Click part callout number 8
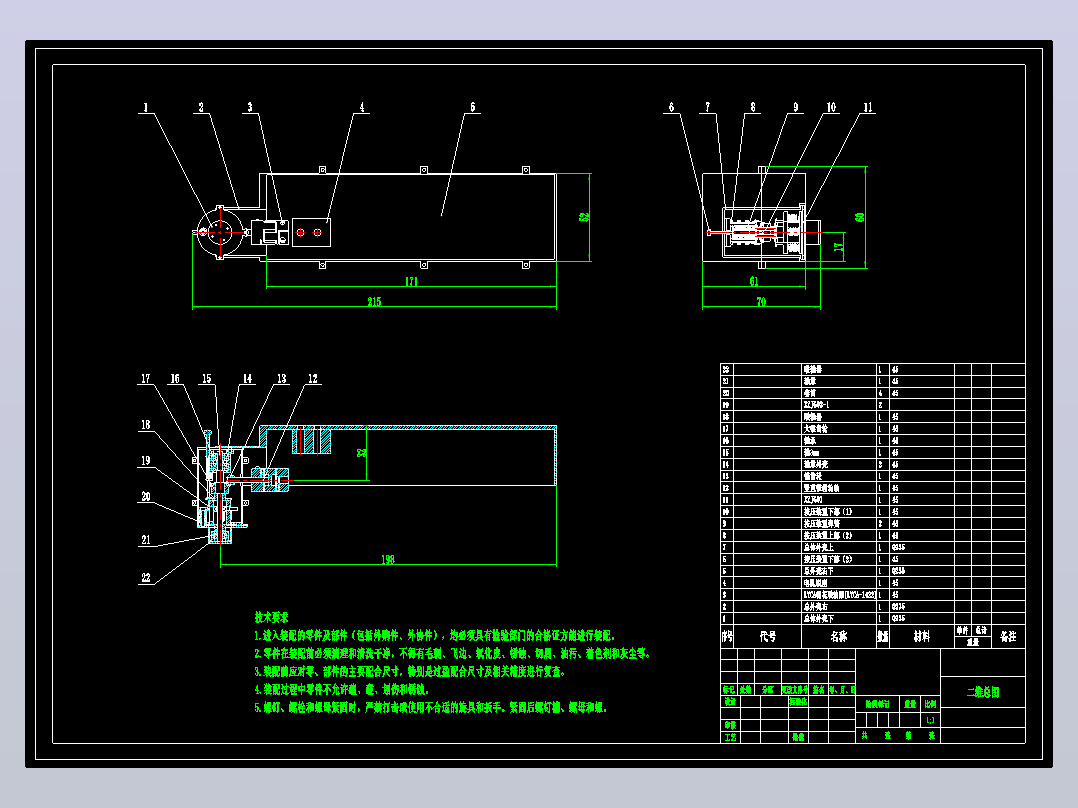This screenshot has height=808, width=1078. point(753,107)
